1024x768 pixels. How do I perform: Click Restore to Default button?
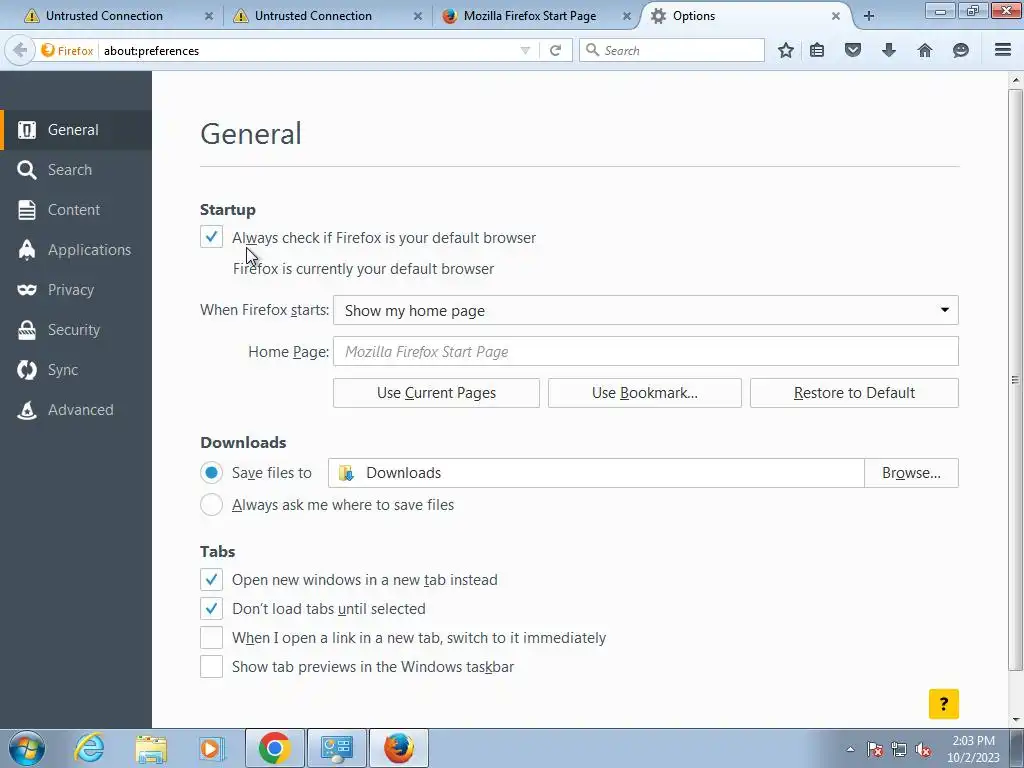tap(854, 392)
